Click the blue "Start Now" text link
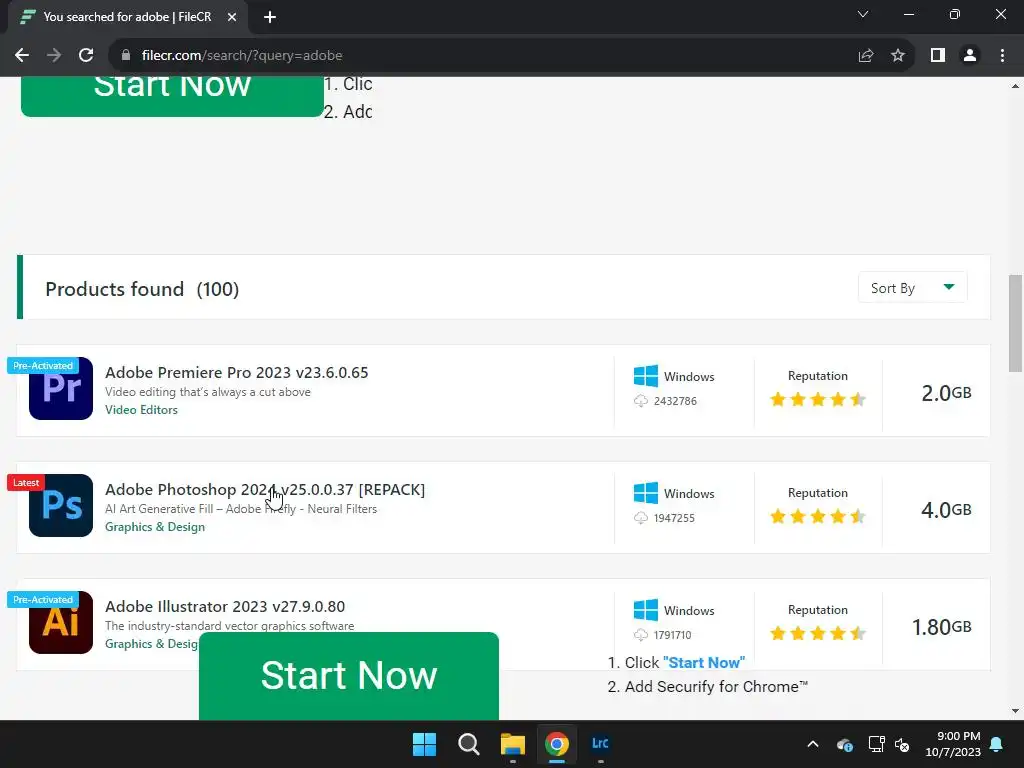 (704, 662)
